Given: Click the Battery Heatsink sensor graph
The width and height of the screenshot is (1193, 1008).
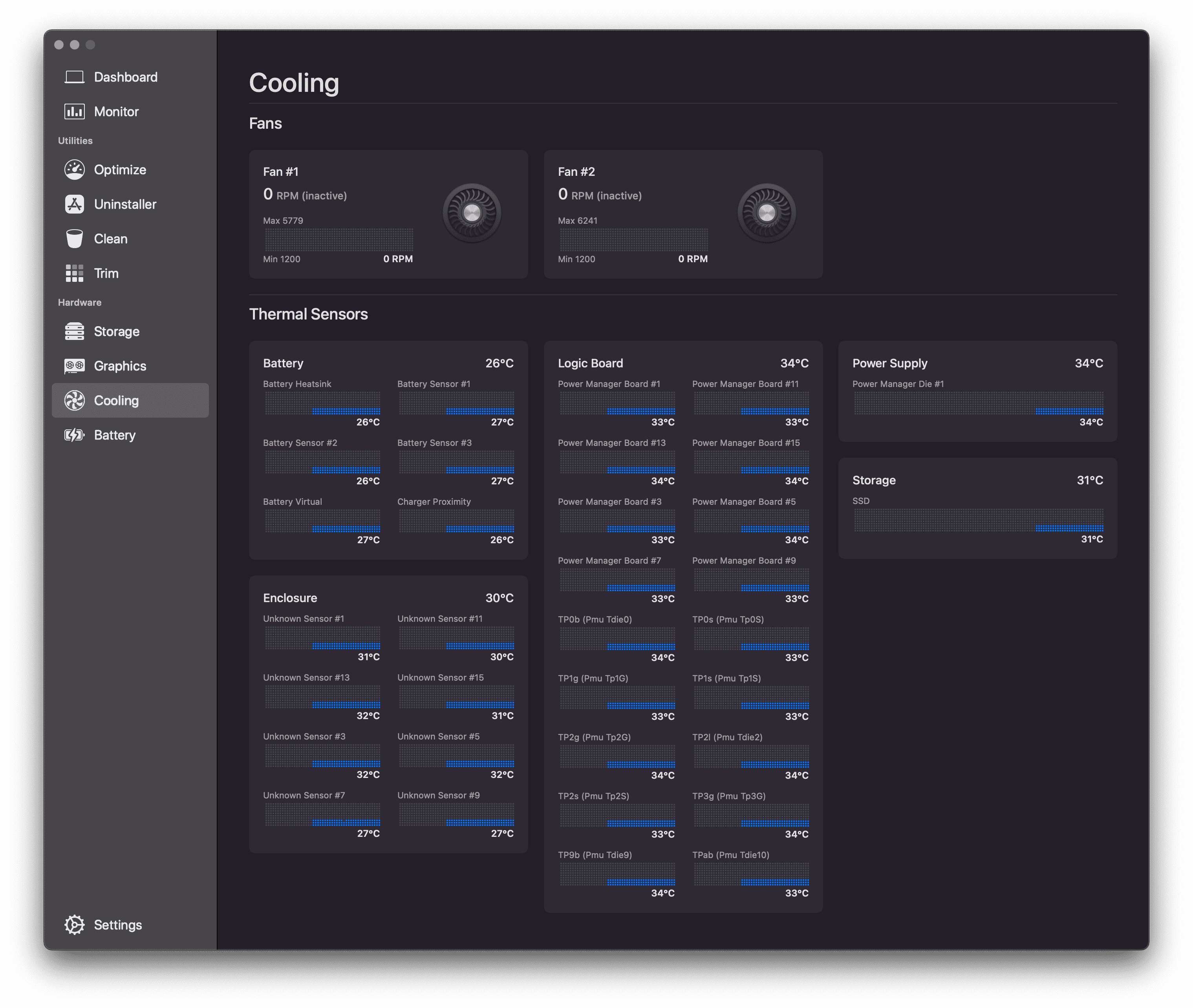Looking at the screenshot, I should point(322,403).
